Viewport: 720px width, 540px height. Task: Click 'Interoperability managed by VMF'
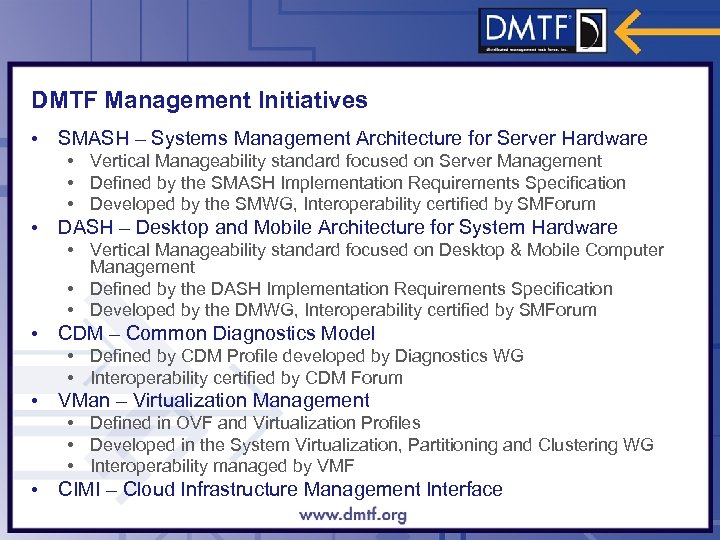click(x=222, y=466)
